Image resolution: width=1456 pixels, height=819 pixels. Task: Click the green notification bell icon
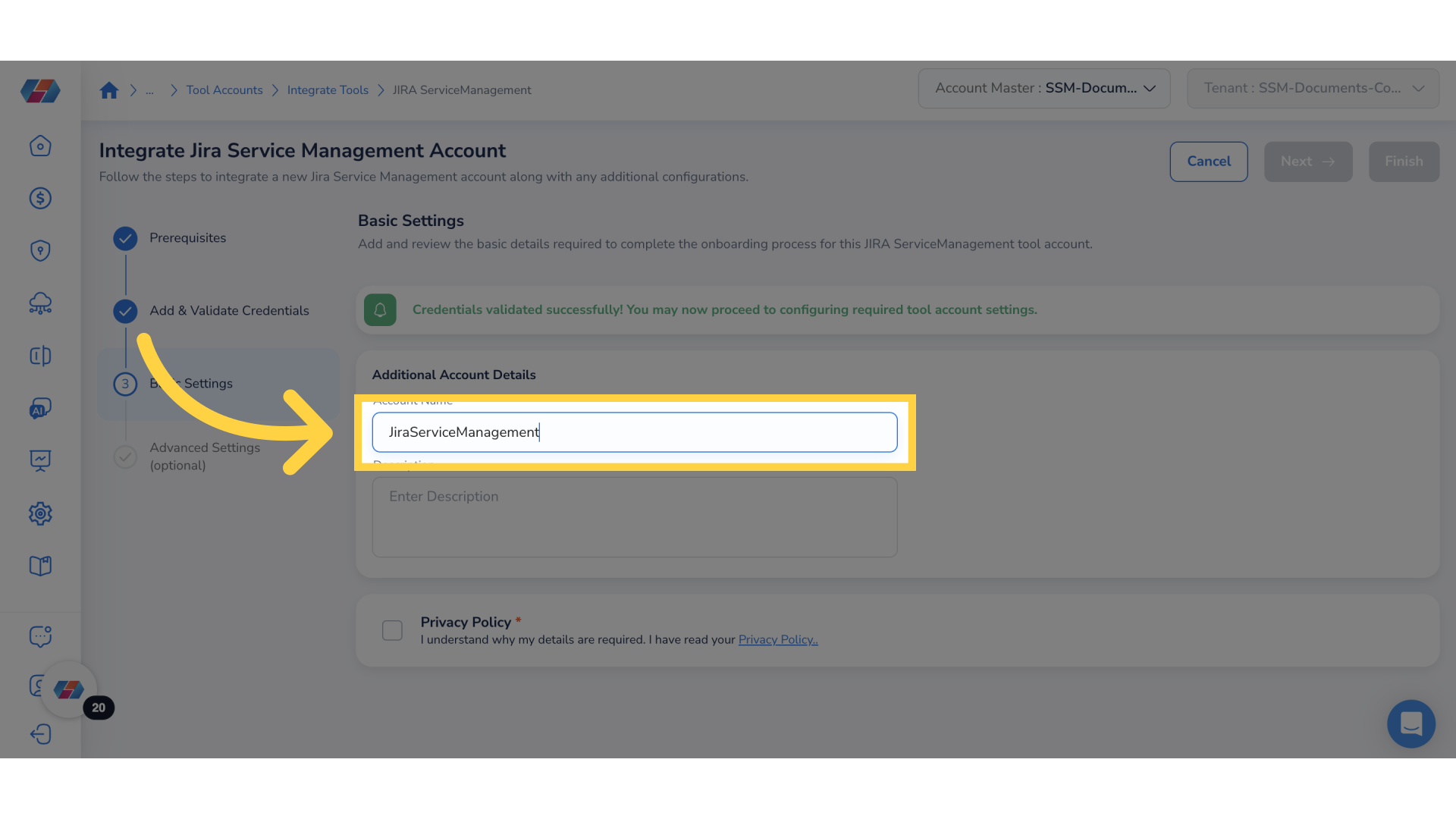point(380,309)
